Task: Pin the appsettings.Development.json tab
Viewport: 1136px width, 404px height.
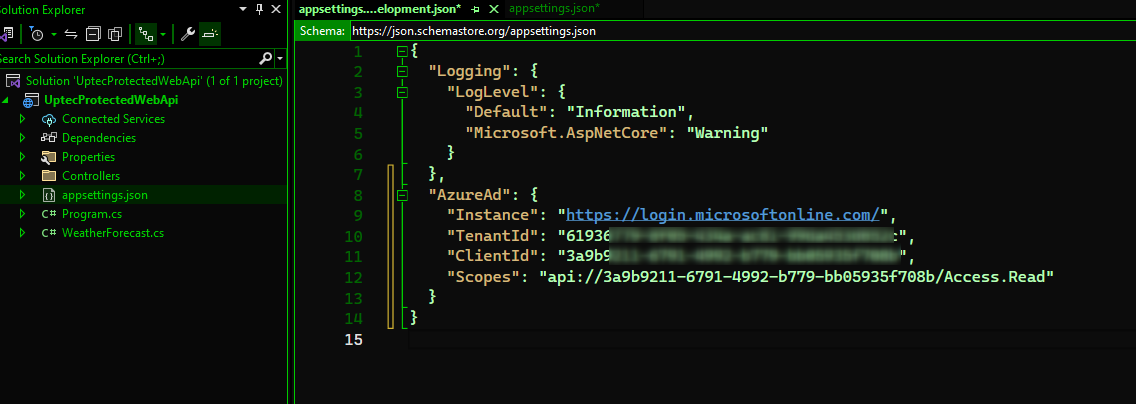Action: pyautogui.click(x=476, y=8)
